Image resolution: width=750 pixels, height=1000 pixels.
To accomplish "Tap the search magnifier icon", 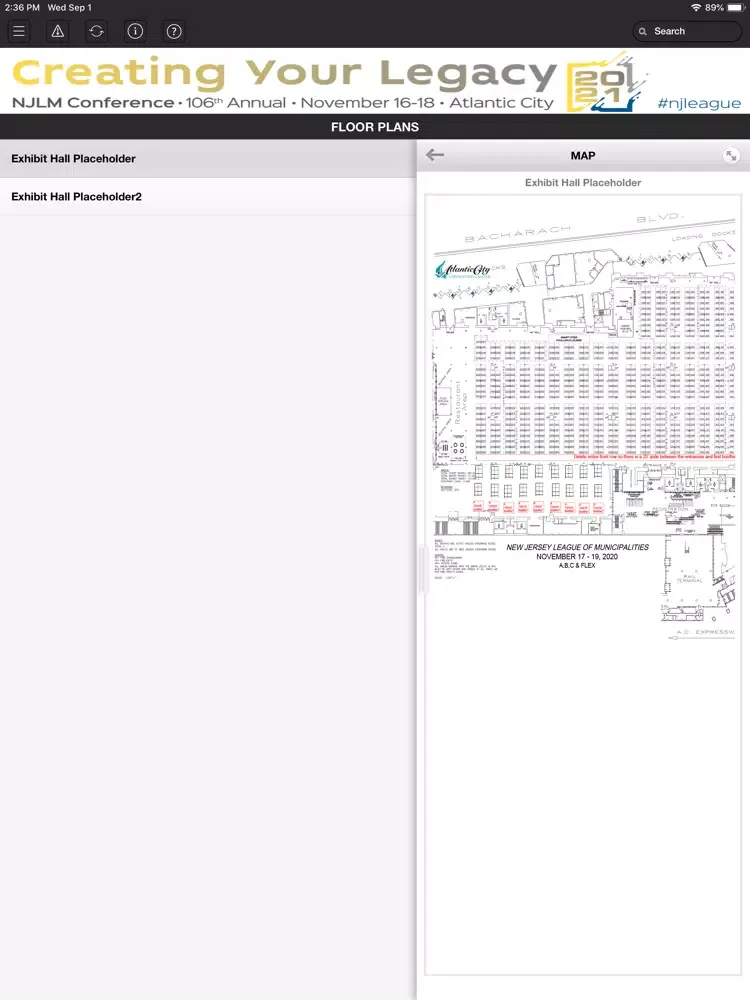I will click(x=643, y=31).
